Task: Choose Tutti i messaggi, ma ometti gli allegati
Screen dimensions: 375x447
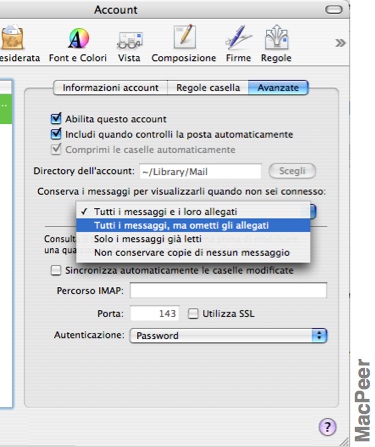Action: pyautogui.click(x=193, y=225)
